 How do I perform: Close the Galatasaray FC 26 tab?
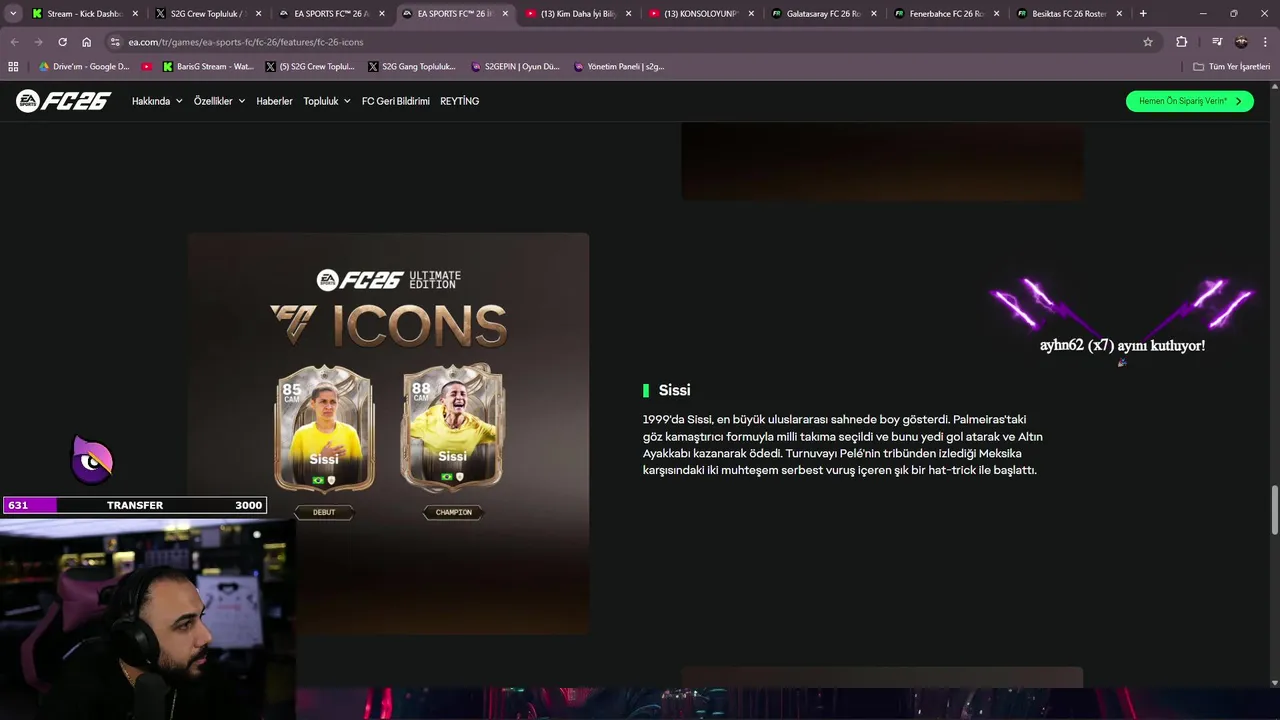(874, 14)
